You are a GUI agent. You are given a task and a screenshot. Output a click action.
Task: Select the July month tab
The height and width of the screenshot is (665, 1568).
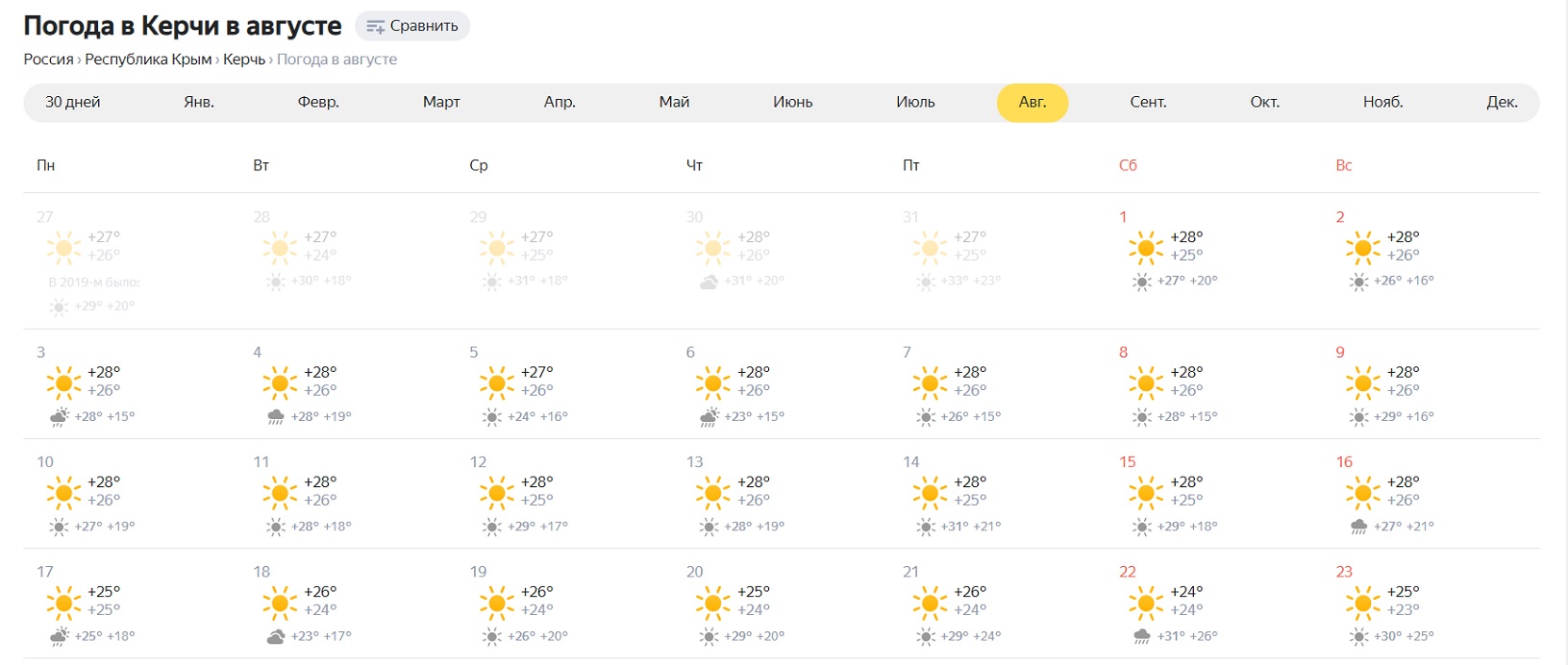915,103
